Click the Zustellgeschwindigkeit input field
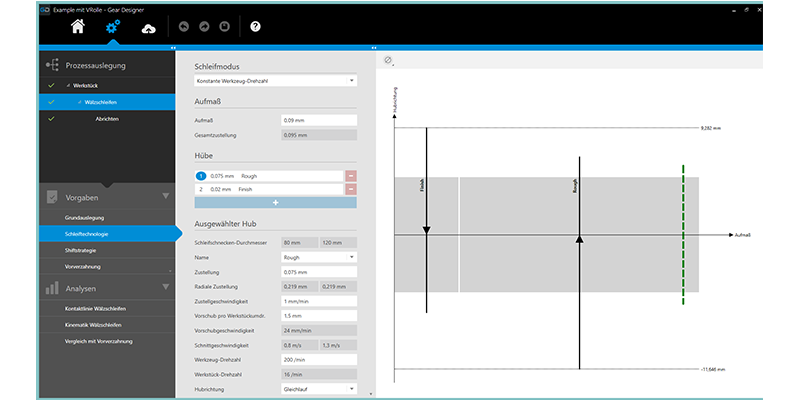 pos(319,301)
